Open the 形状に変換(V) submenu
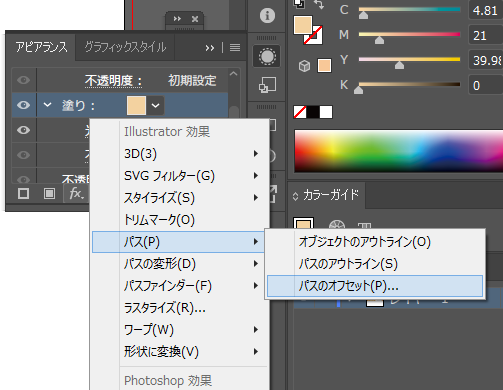Screen dimensions: 503x390 180,352
